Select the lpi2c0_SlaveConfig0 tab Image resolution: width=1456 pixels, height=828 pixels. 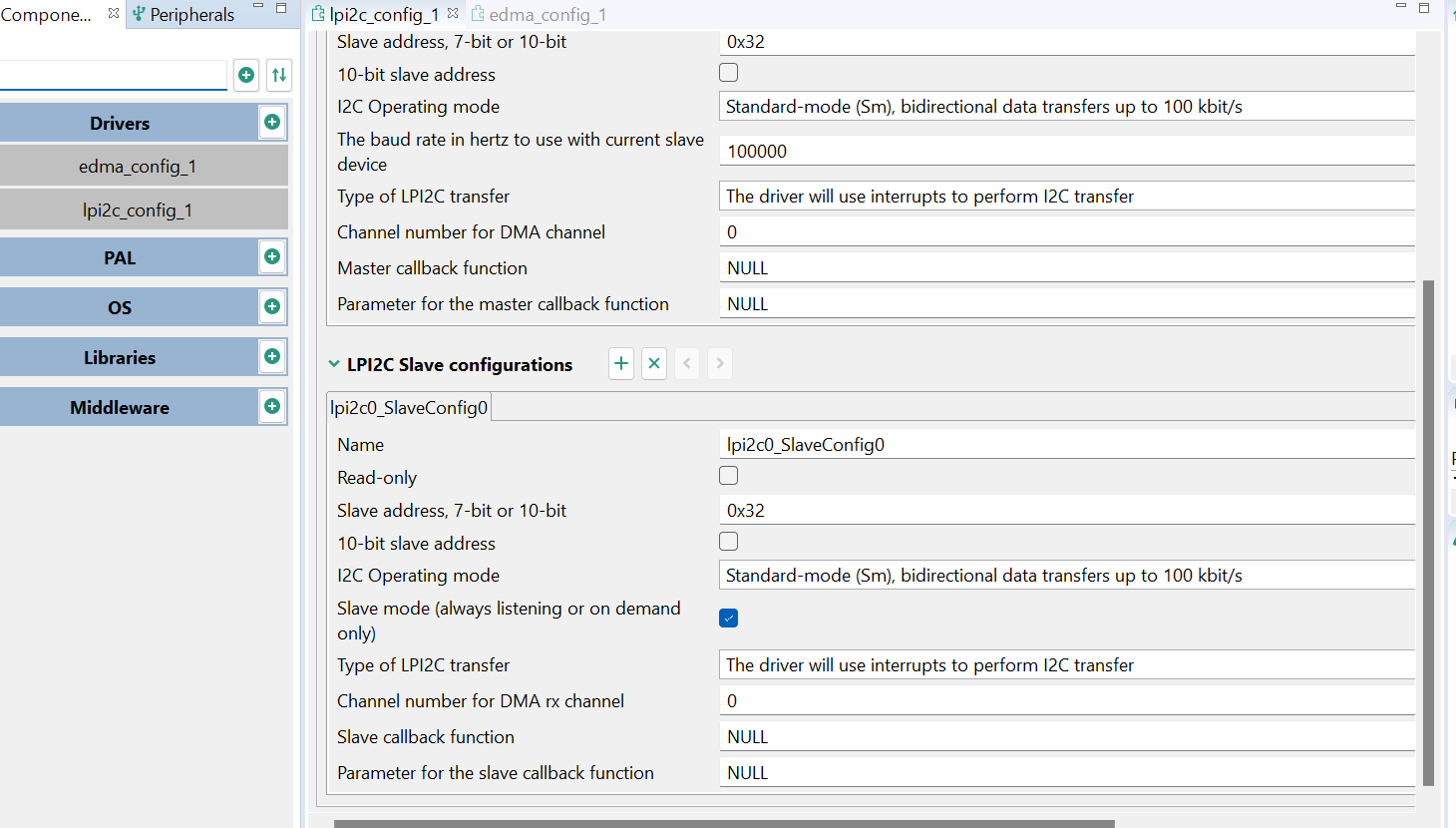pyautogui.click(x=409, y=407)
